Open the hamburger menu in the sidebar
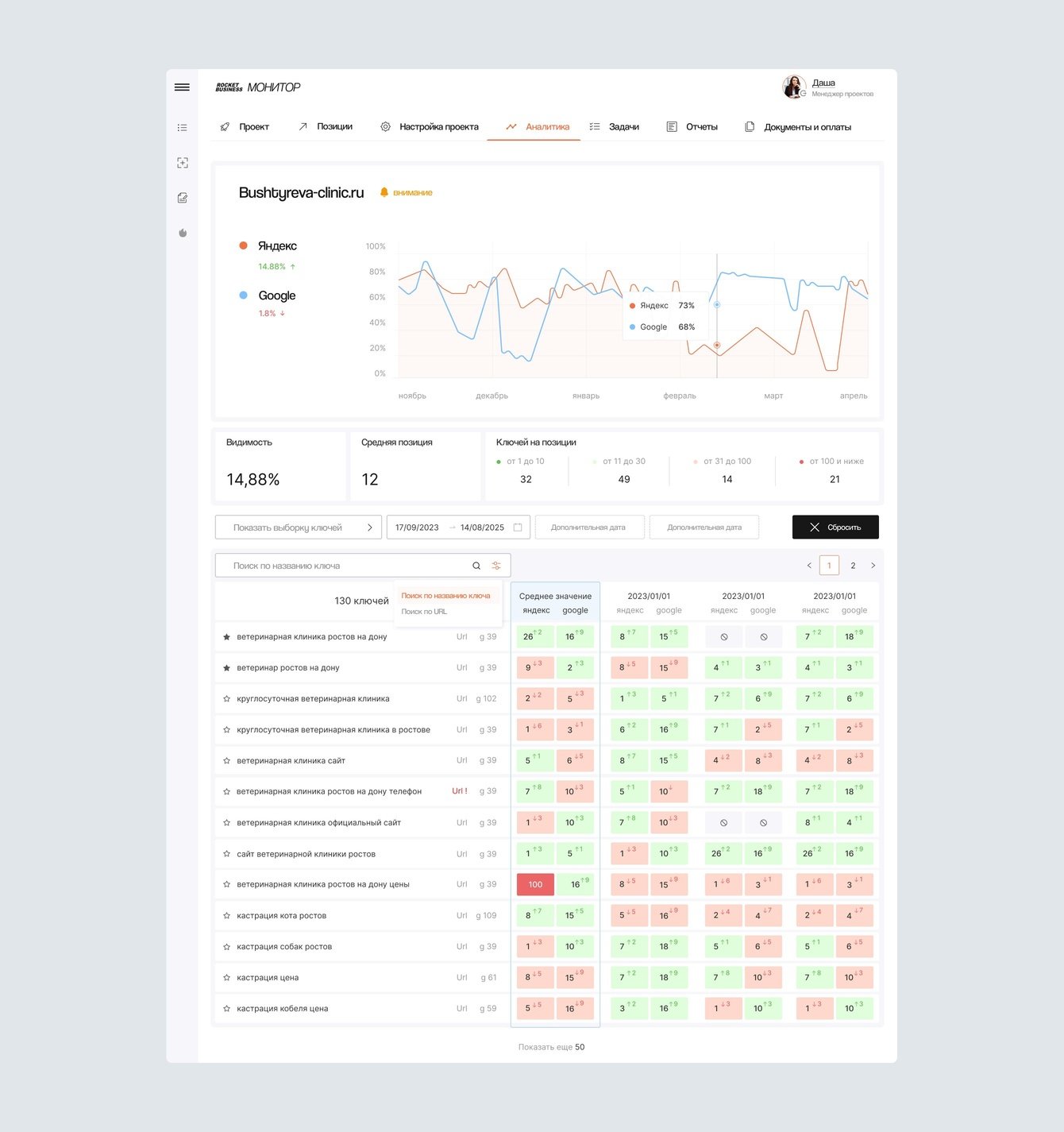Image resolution: width=1064 pixels, height=1132 pixels. pyautogui.click(x=182, y=87)
